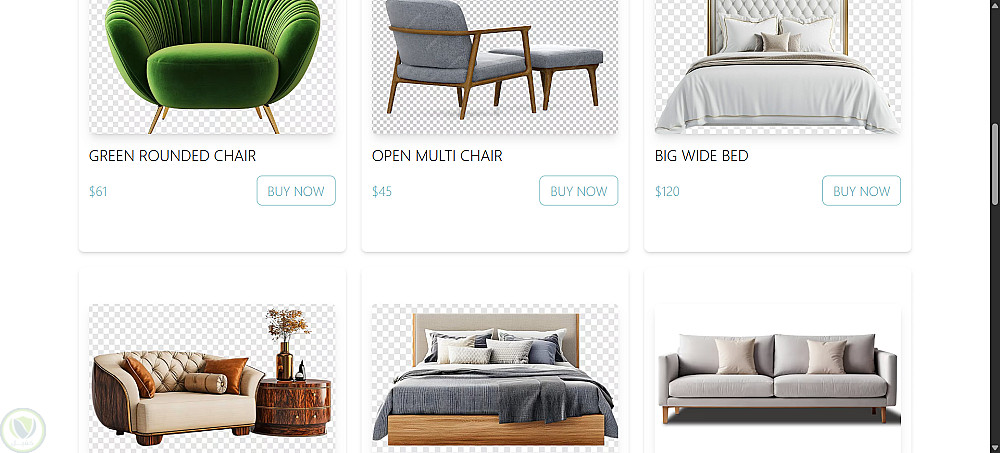Click the $45 price label

pyautogui.click(x=381, y=191)
